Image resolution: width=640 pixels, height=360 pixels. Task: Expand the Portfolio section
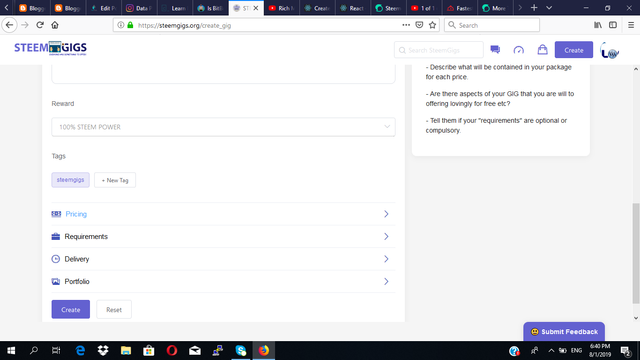[x=223, y=281]
